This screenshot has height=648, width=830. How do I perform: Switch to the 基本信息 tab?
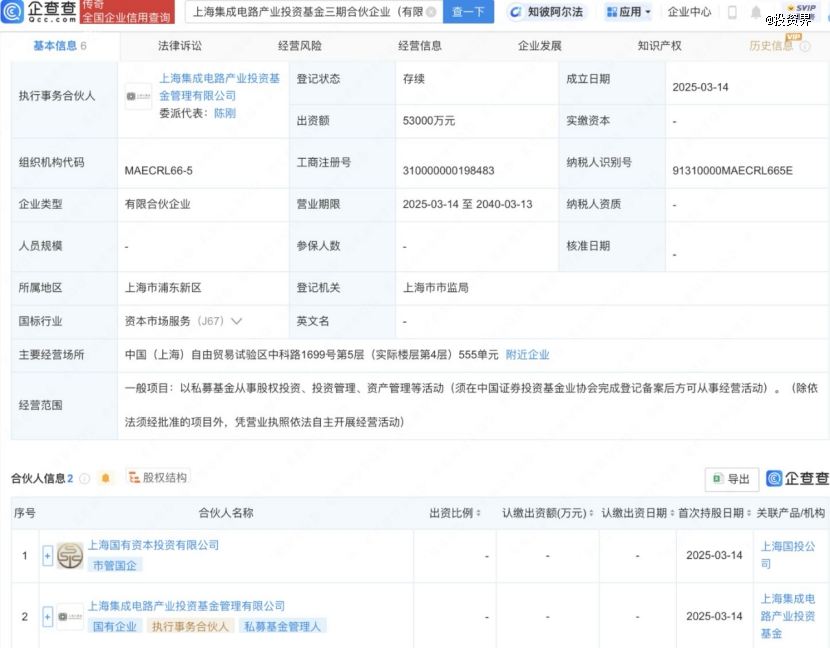[59, 46]
